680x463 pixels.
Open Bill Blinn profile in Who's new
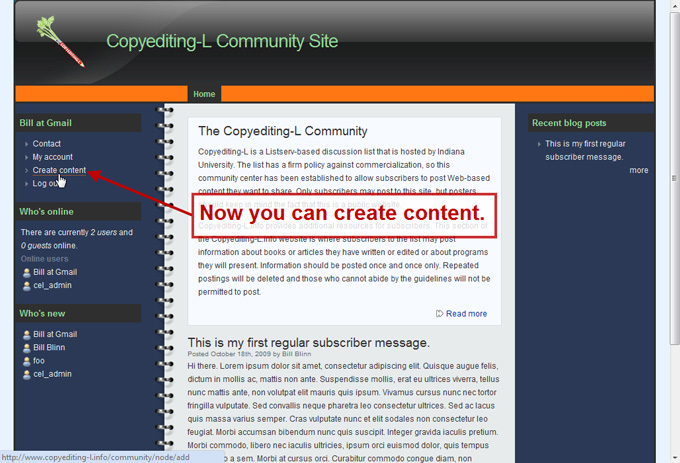point(49,348)
